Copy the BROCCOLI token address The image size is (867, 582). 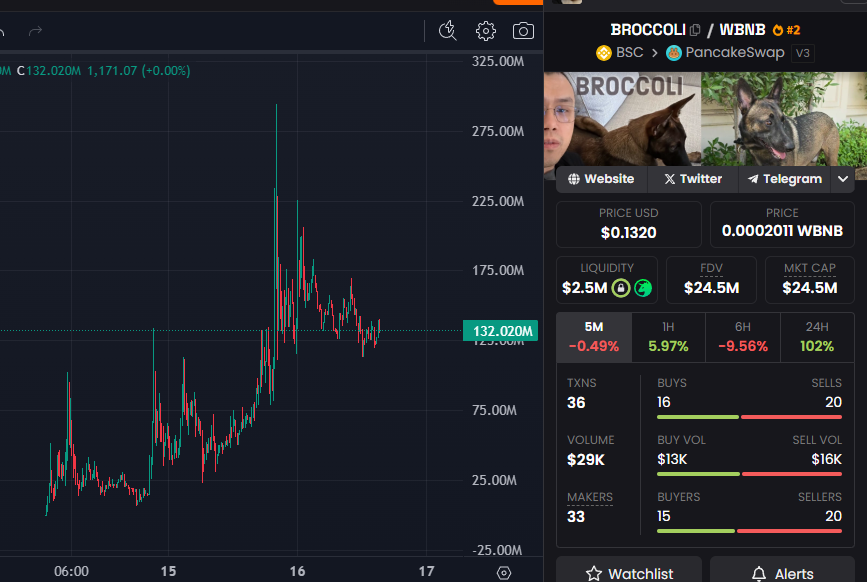695,30
